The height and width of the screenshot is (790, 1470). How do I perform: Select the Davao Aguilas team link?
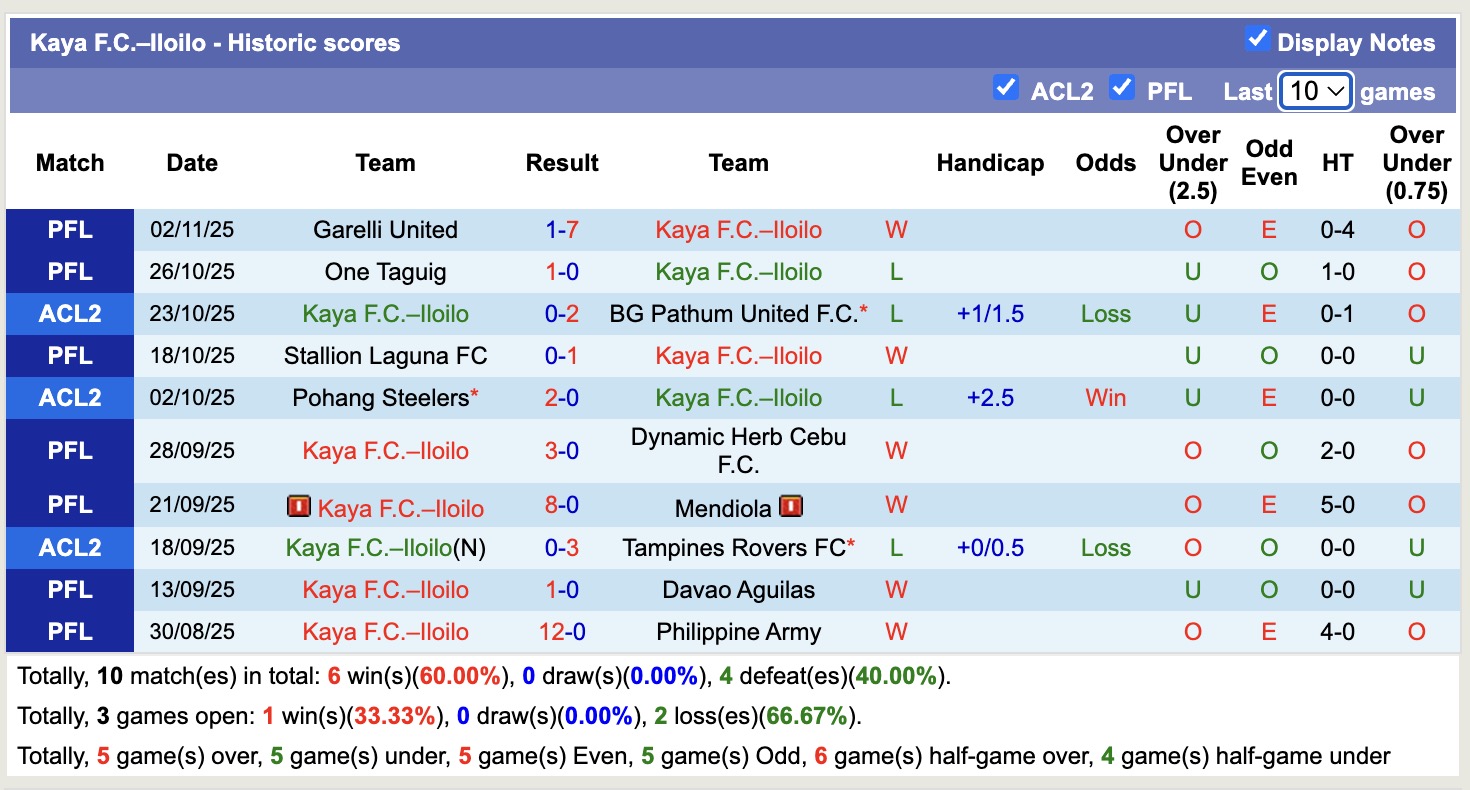738,590
